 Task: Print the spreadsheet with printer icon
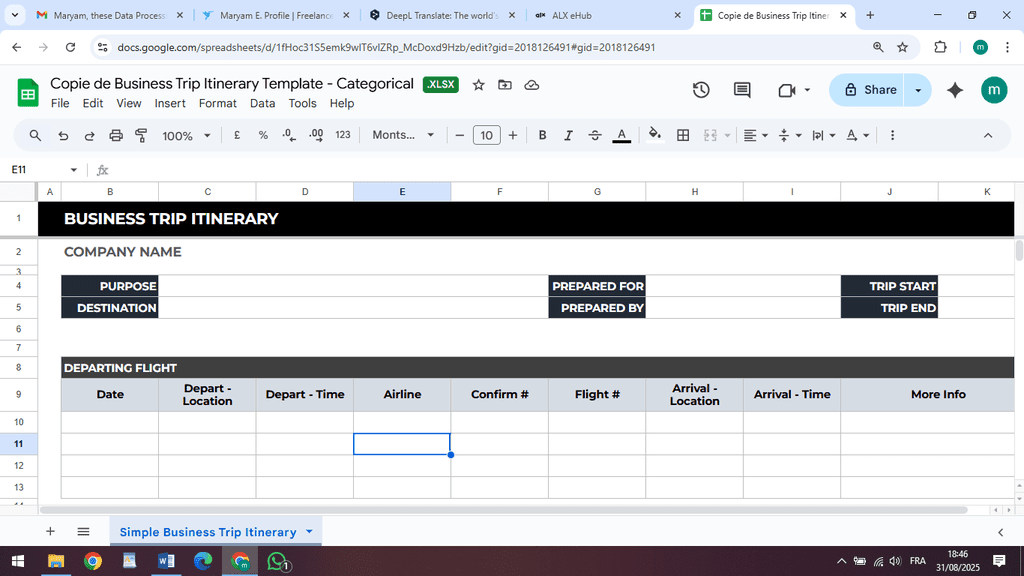(x=116, y=135)
